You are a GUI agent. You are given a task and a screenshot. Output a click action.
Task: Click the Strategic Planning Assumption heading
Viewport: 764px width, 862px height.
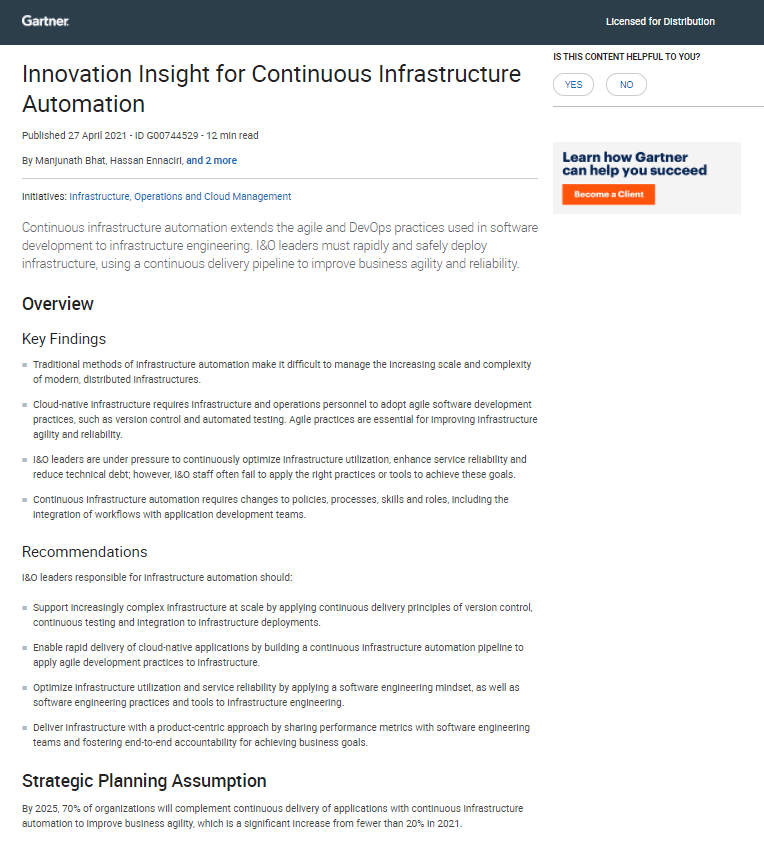click(x=144, y=781)
